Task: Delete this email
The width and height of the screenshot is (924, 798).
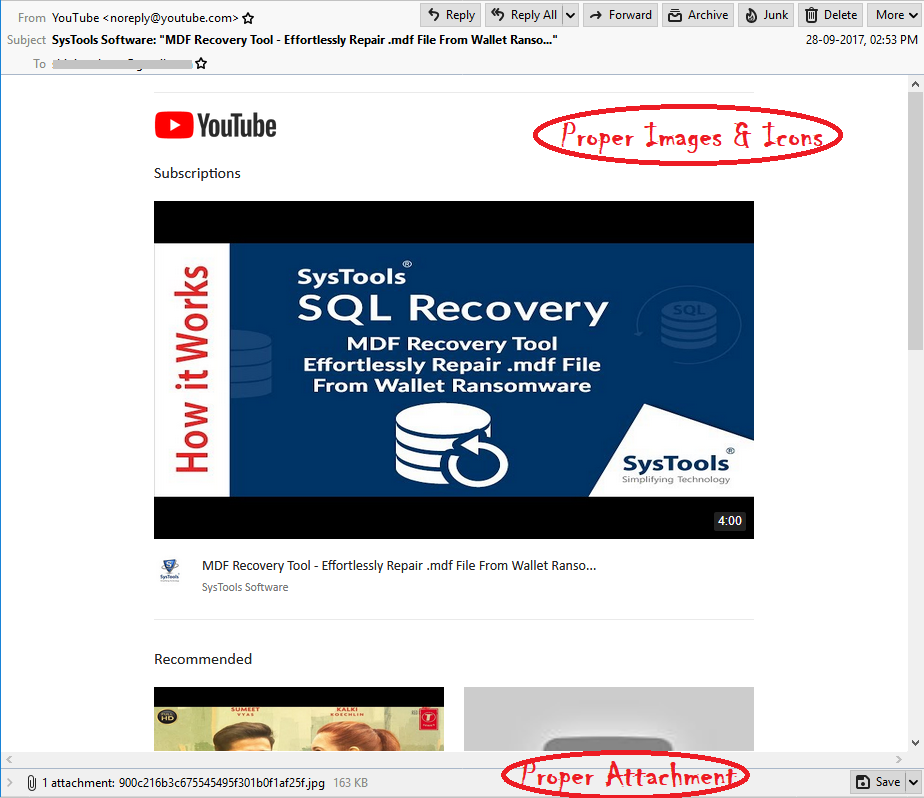Action: pos(831,15)
